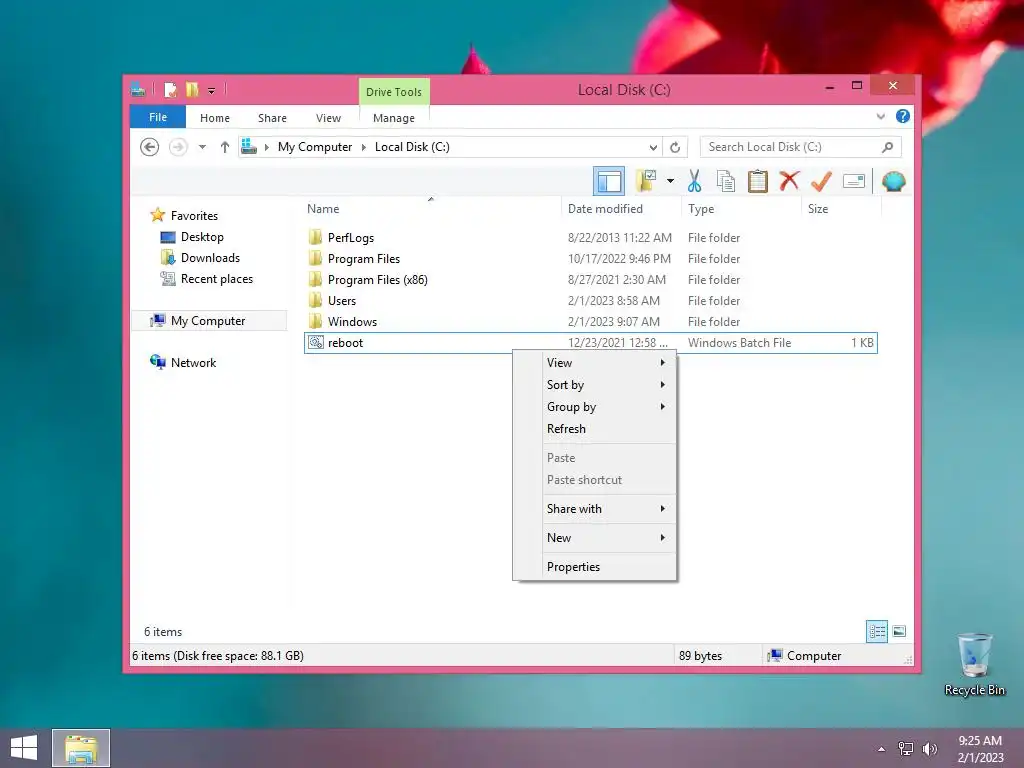
Task: Copy selection using the copy icon
Action: tap(726, 181)
